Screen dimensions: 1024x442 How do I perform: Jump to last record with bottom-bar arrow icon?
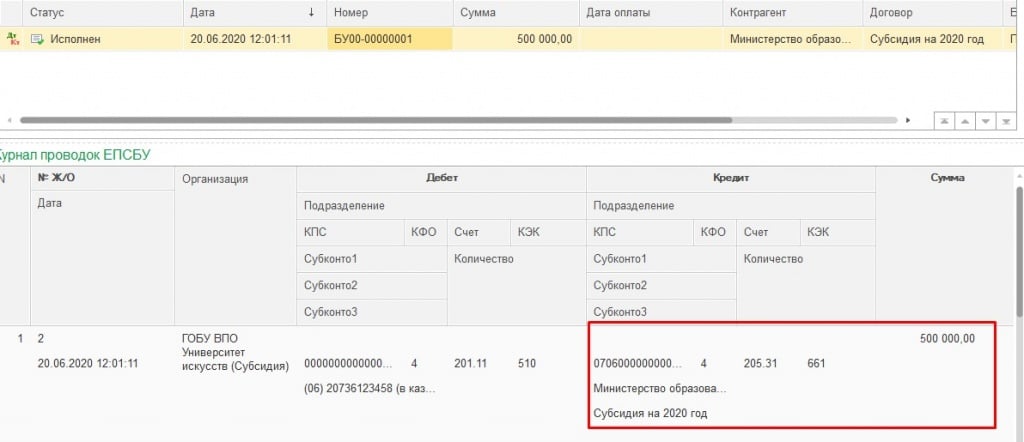coord(1007,121)
